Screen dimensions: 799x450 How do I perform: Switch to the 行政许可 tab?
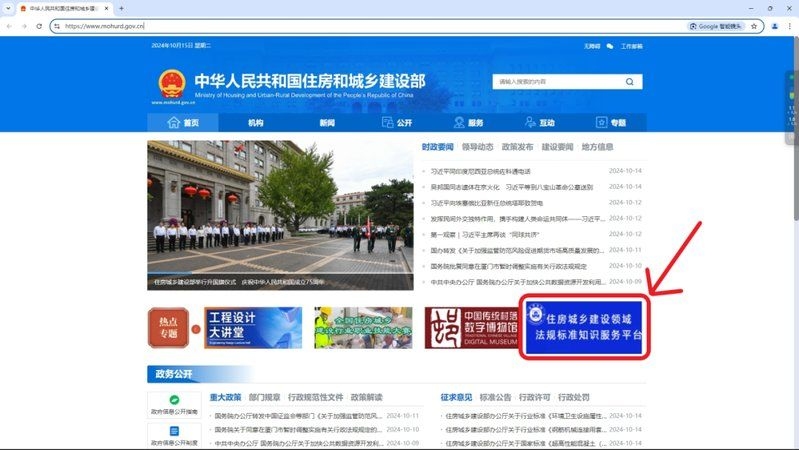[535, 398]
